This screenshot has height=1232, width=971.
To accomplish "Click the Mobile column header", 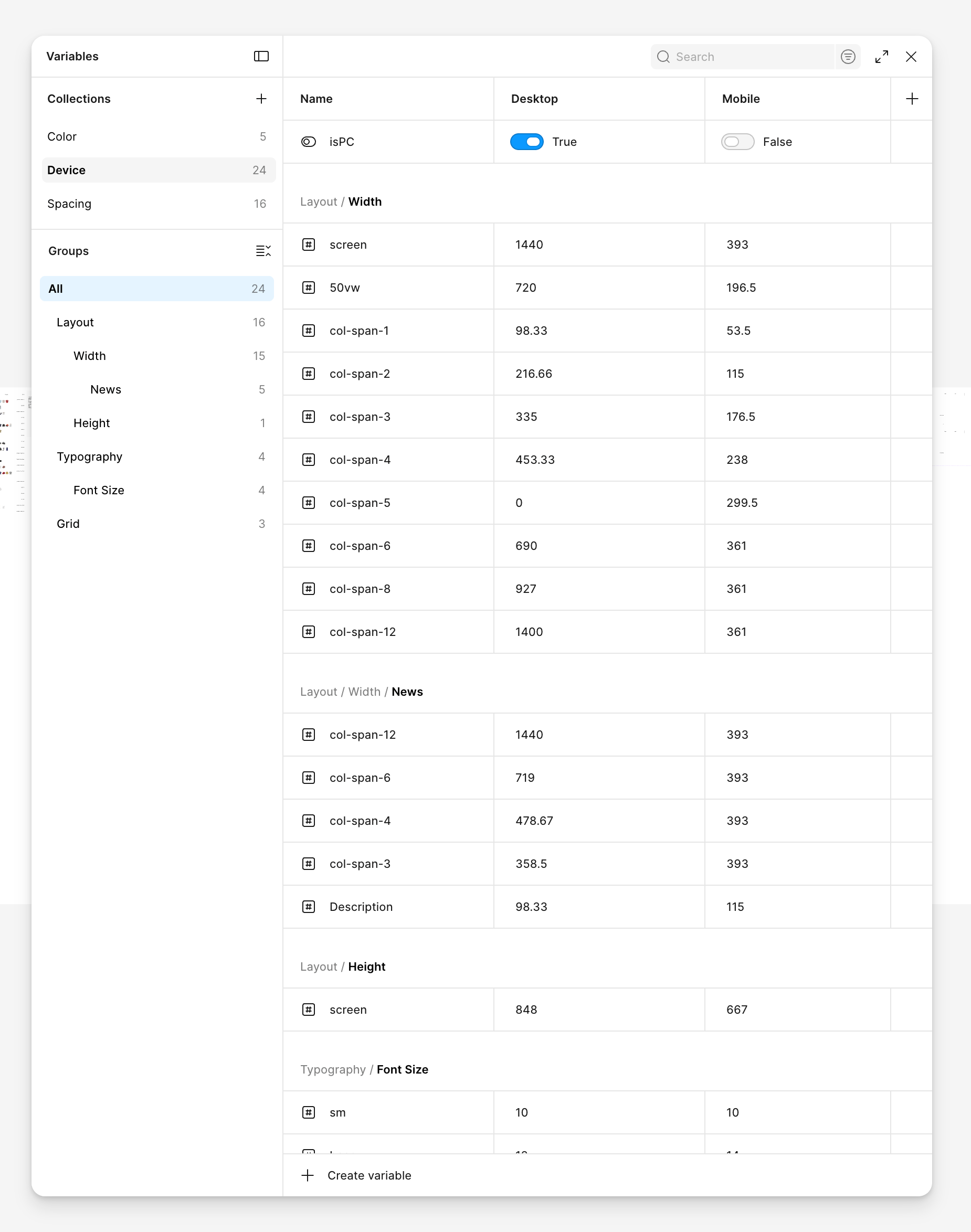I will pos(741,99).
